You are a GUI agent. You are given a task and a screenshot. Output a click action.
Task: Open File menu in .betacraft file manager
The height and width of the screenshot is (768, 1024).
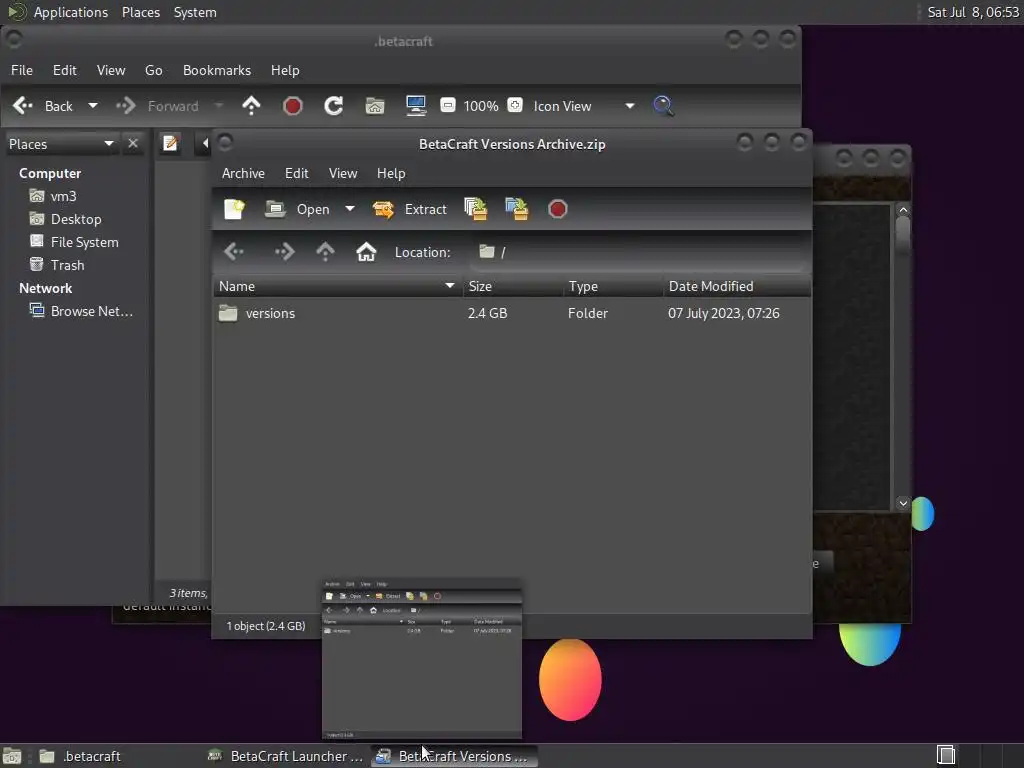point(22,70)
